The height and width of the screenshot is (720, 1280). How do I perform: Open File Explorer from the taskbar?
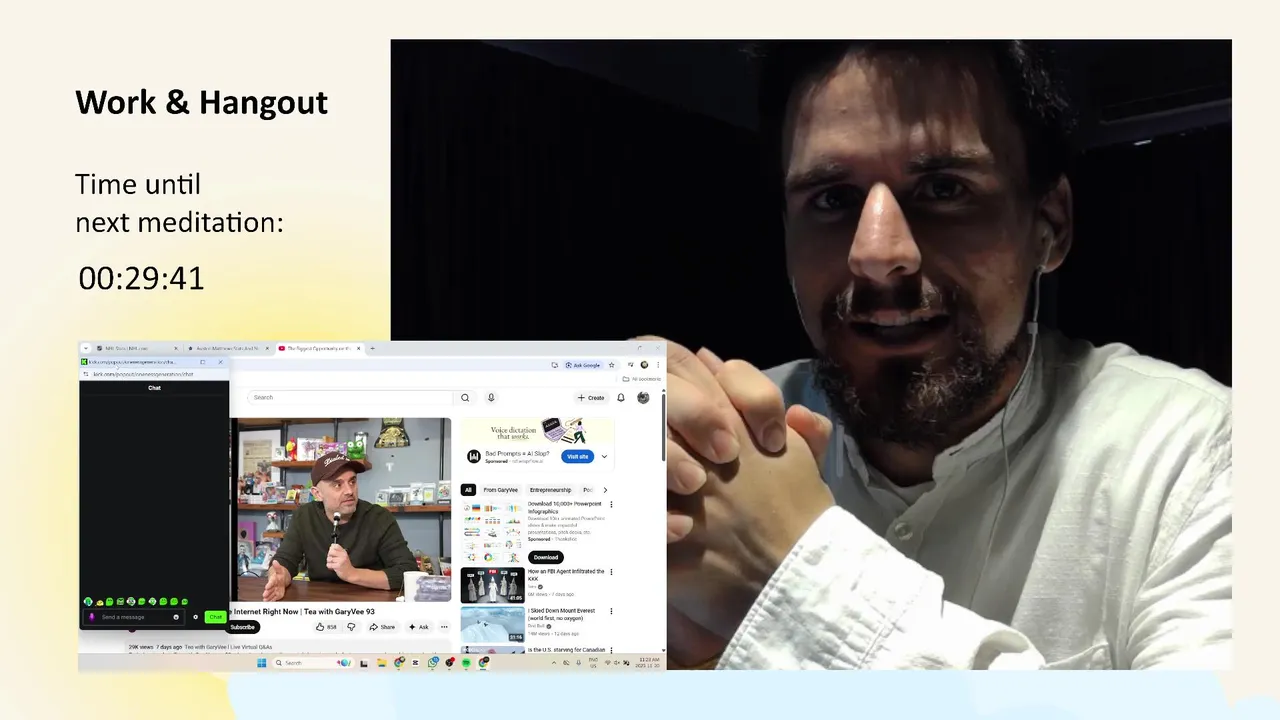382,663
